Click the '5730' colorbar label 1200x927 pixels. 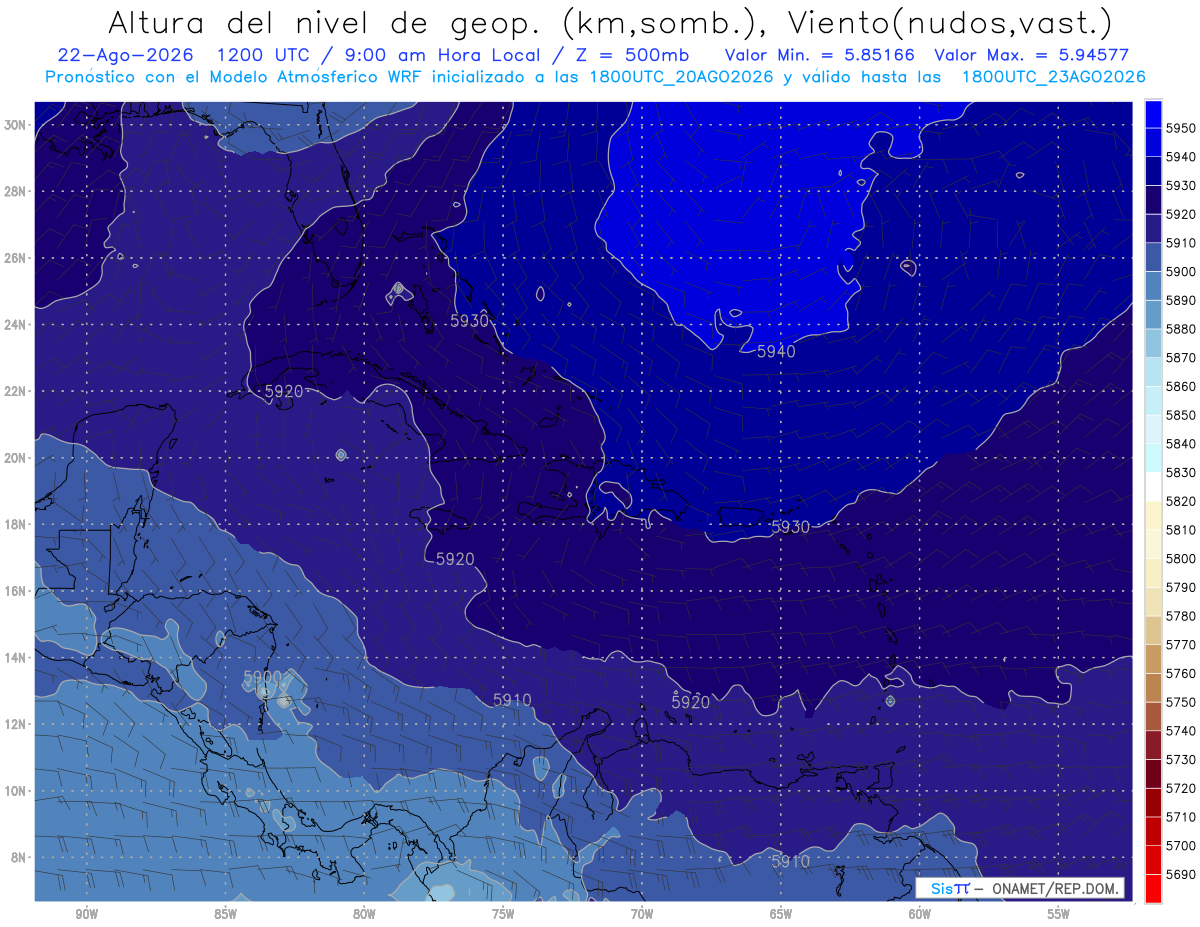pos(1180,760)
